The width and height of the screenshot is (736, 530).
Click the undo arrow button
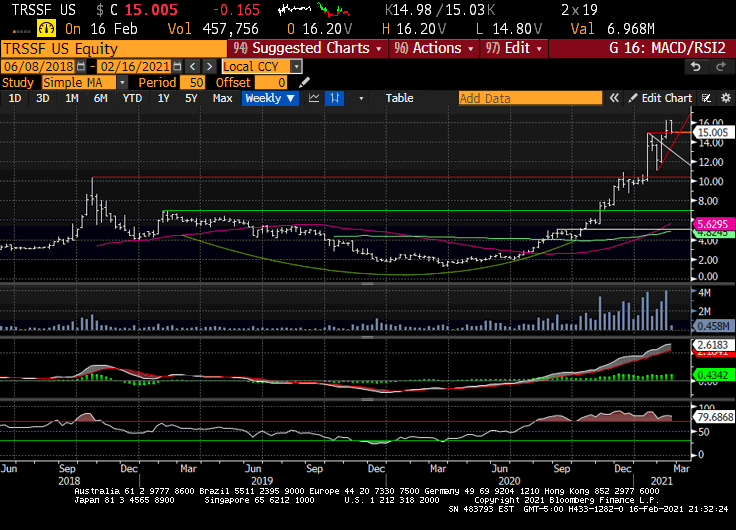696,67
